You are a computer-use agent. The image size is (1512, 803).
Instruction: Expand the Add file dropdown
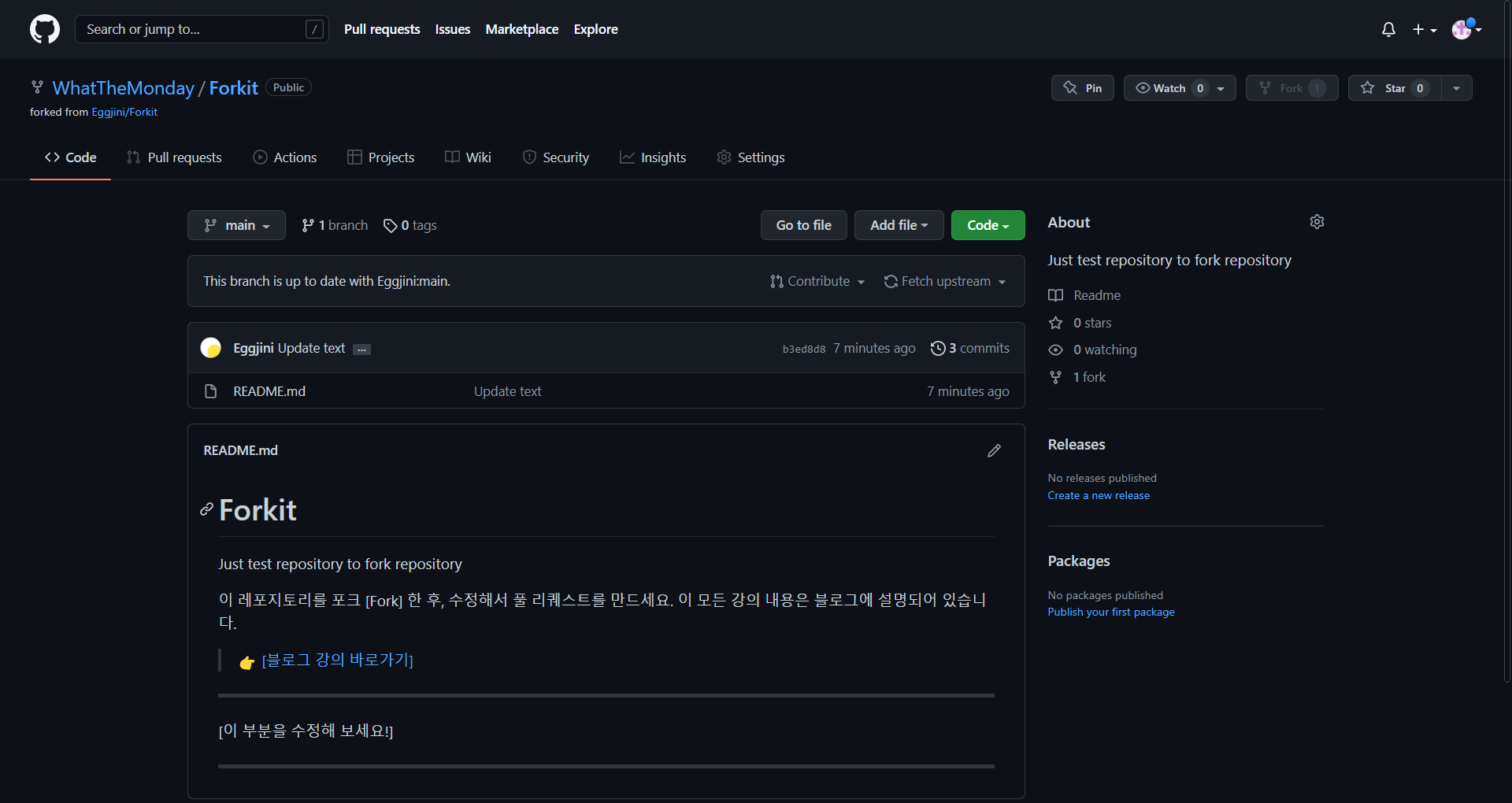pyautogui.click(x=899, y=225)
